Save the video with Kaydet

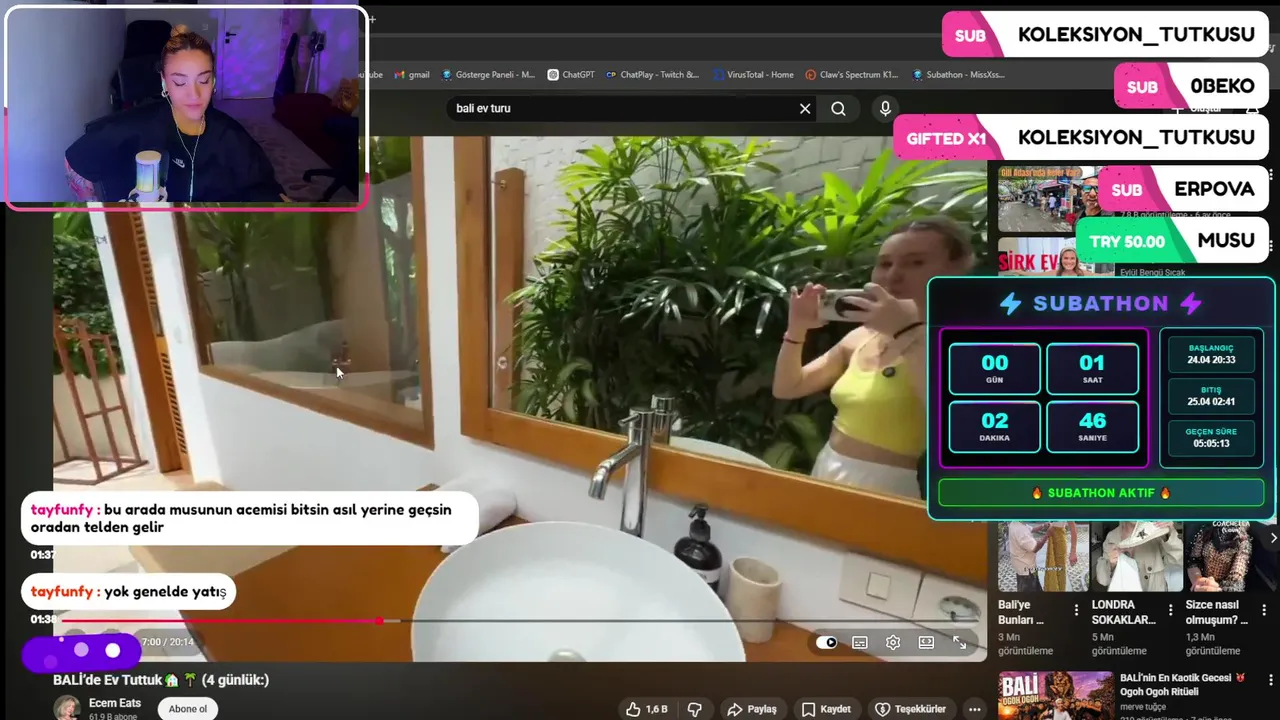click(x=827, y=709)
